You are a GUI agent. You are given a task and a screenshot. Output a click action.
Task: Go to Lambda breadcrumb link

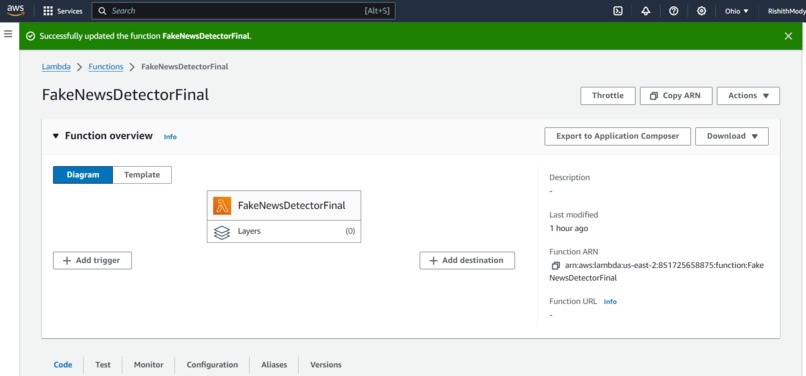pyautogui.click(x=56, y=67)
